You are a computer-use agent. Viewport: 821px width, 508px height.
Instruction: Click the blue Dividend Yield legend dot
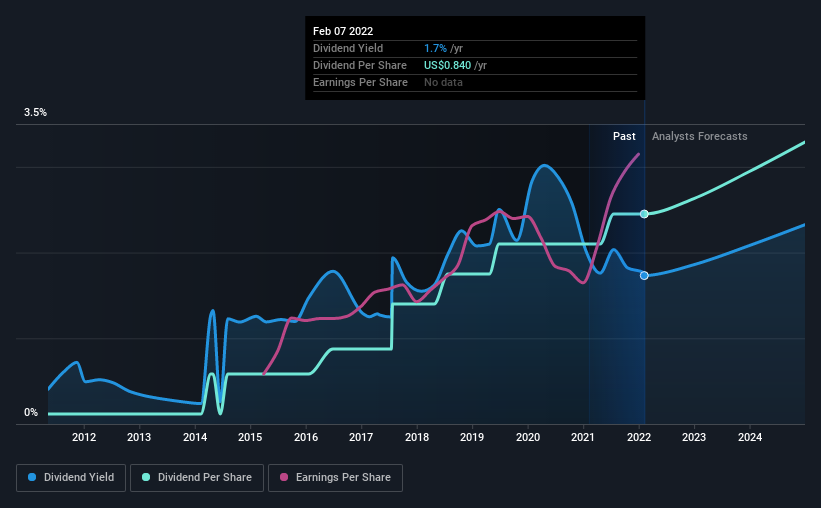click(x=33, y=478)
